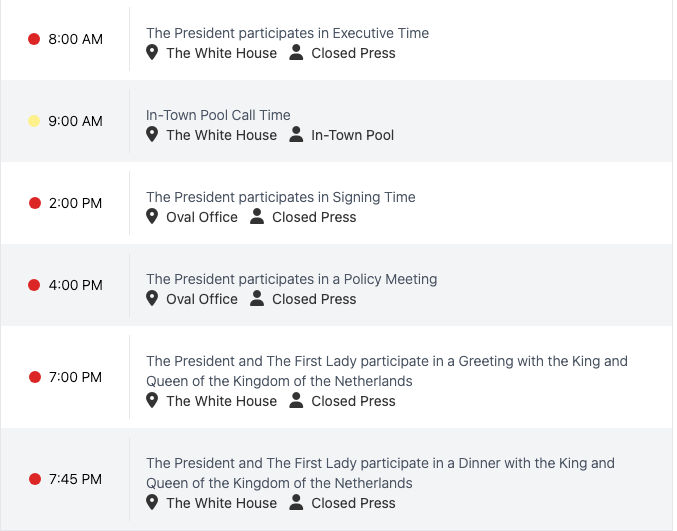Click the Oval Office location in the 4:00 PM row

click(x=202, y=299)
